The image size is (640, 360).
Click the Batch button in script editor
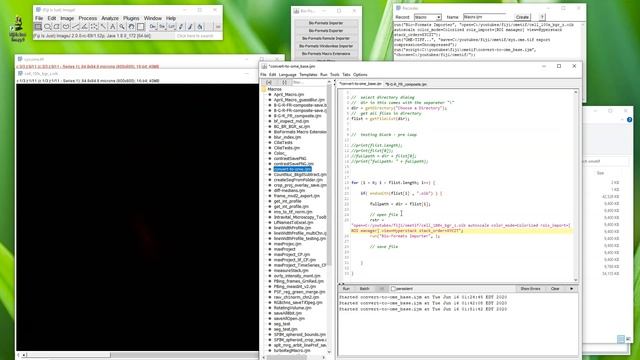tap(364, 289)
